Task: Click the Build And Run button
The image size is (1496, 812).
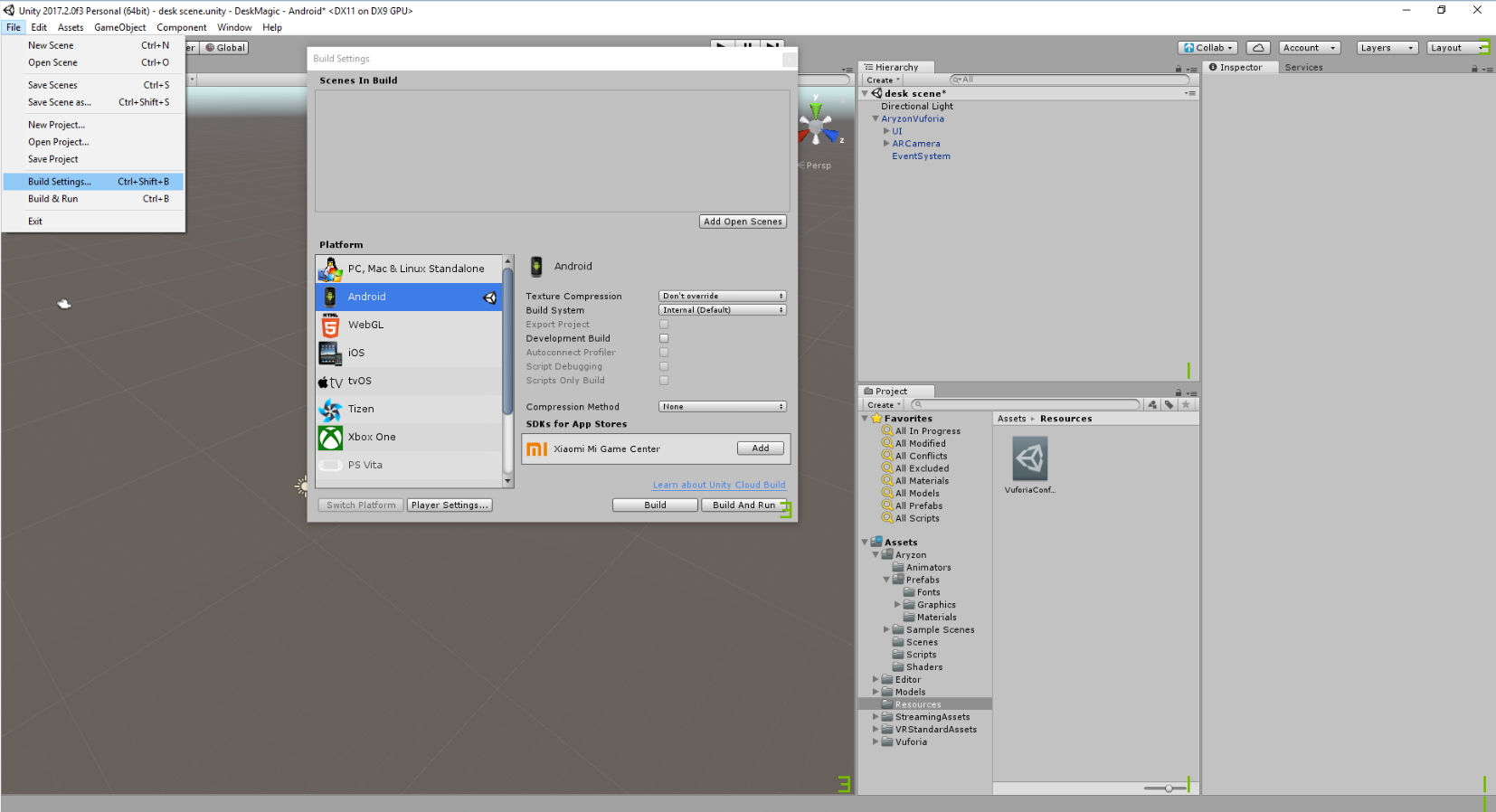Action: (x=743, y=505)
